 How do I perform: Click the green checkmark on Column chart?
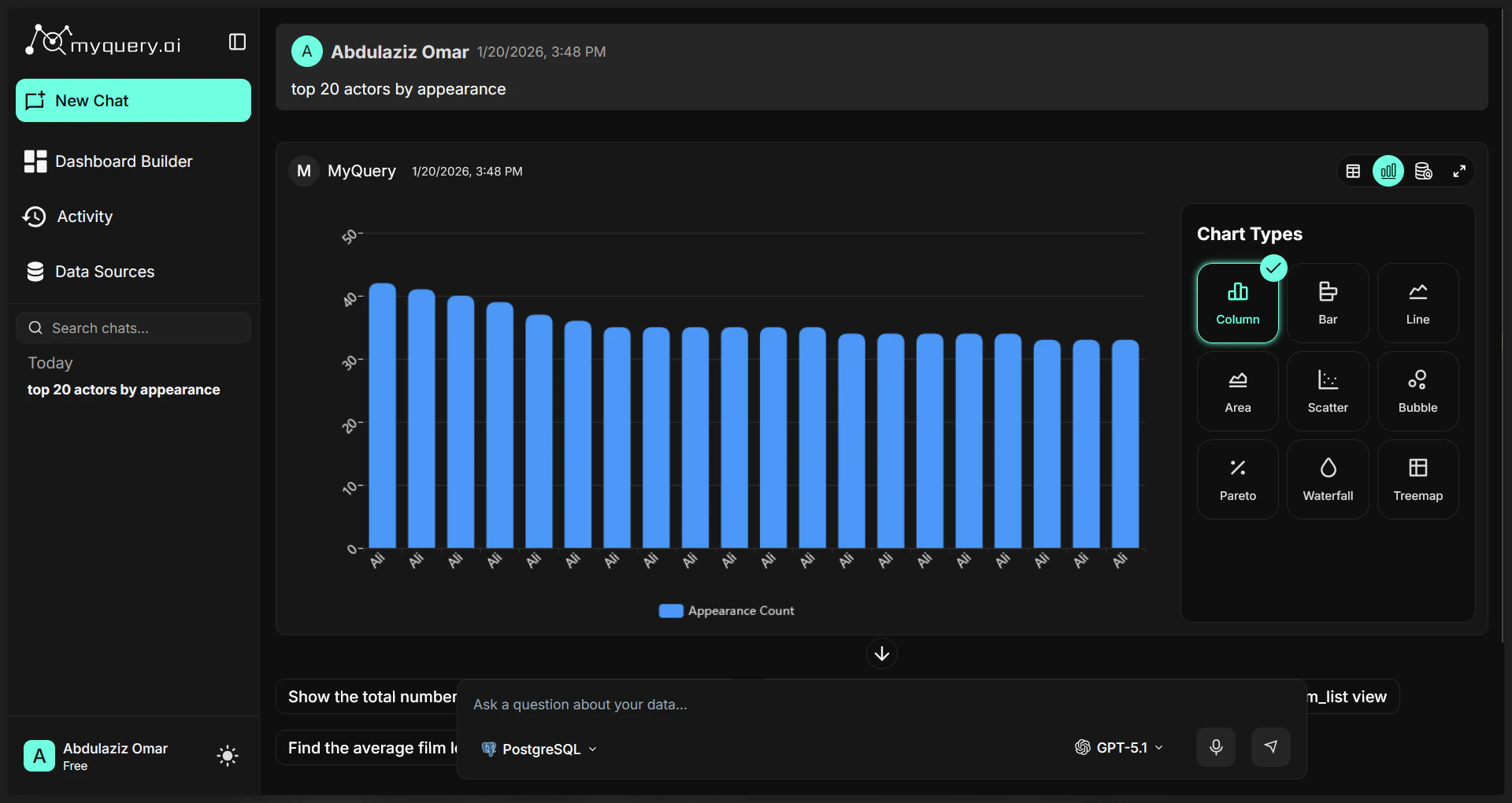click(1273, 268)
